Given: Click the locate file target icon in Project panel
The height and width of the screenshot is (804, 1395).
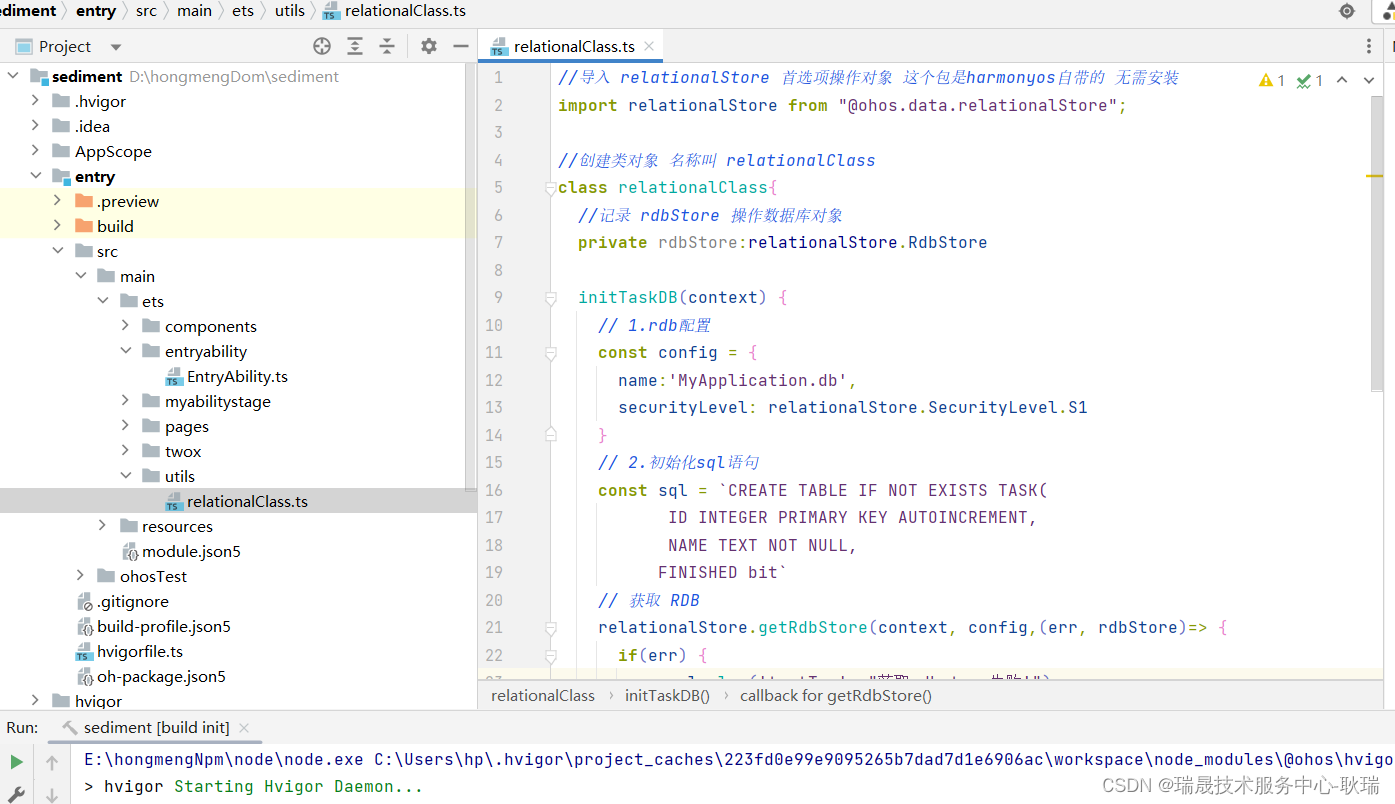Looking at the screenshot, I should point(322,46).
